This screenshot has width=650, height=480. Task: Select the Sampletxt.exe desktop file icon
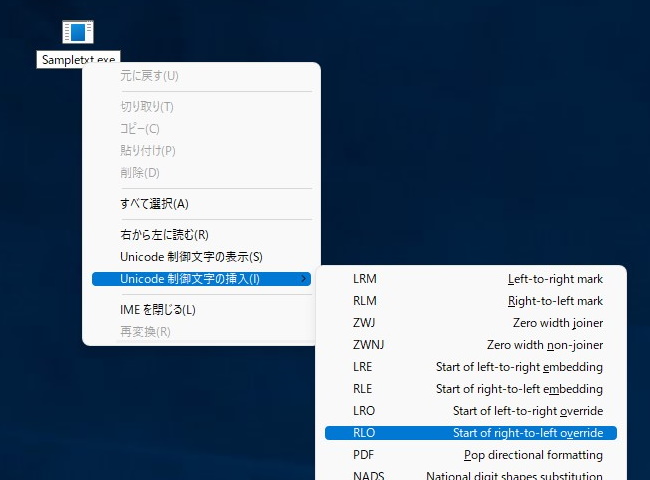click(78, 32)
